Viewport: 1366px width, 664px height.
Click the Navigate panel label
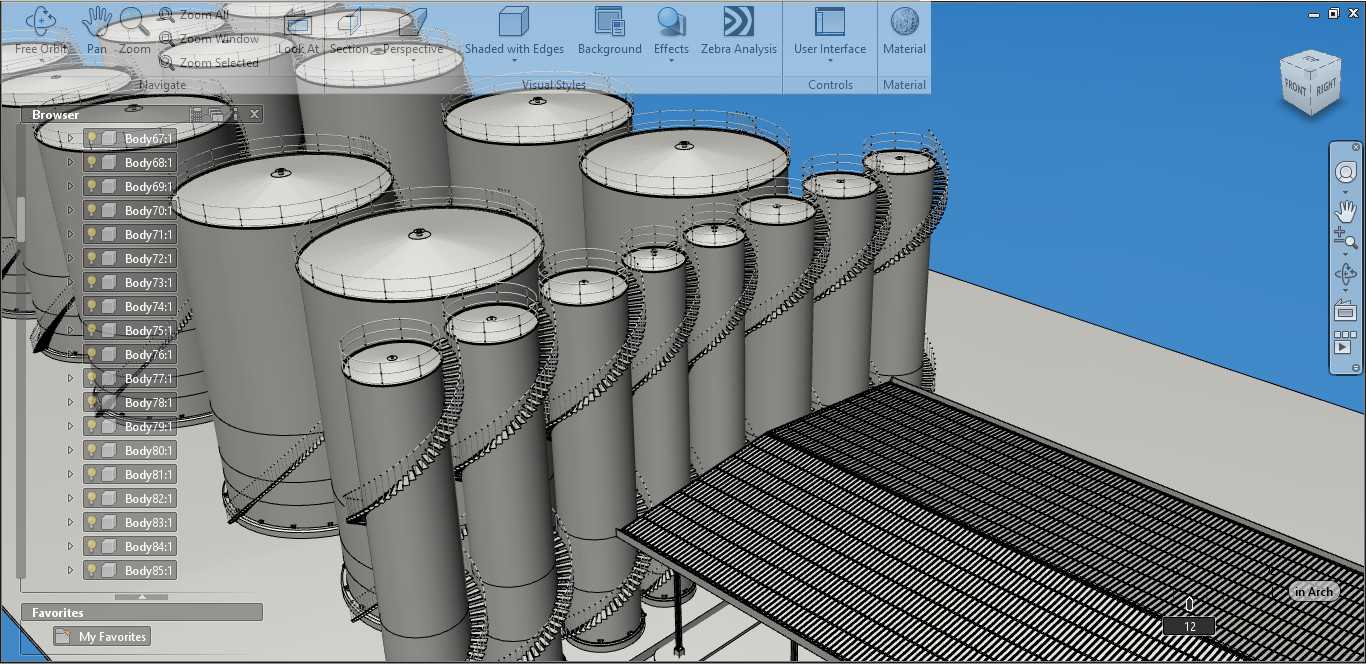coord(162,85)
